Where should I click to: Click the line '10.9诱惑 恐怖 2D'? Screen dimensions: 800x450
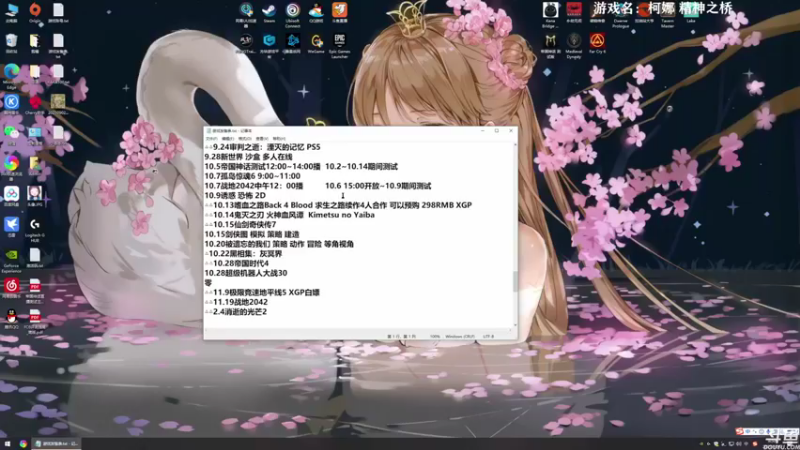[235, 195]
